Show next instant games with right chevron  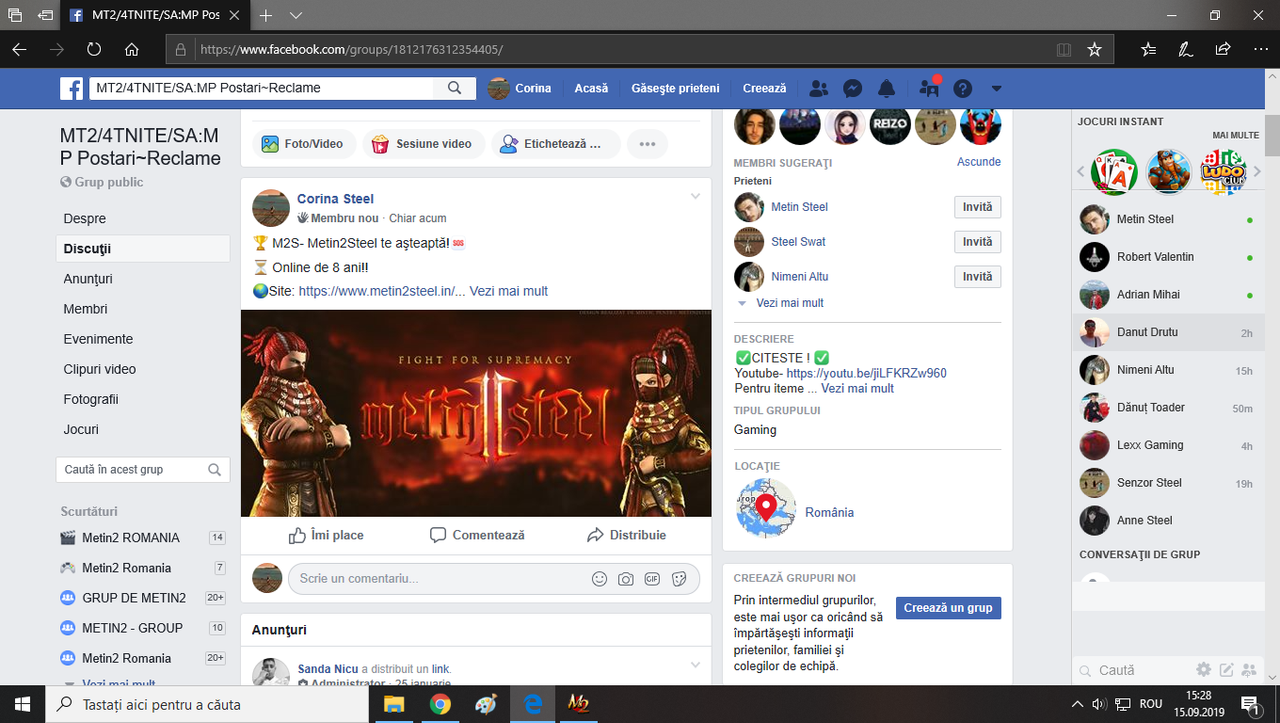1256,172
